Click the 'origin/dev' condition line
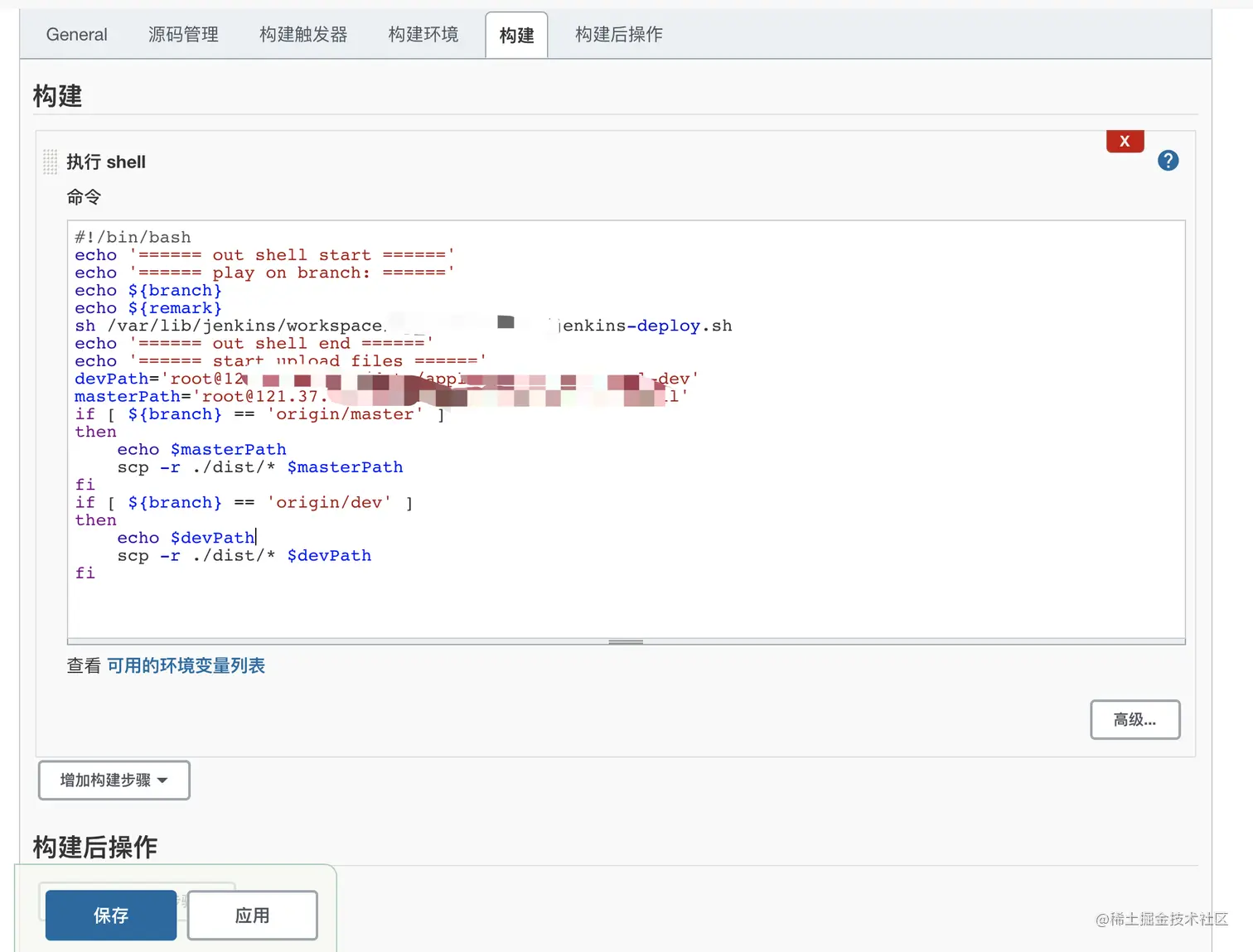Screen dimensions: 1253x952 coord(244,503)
